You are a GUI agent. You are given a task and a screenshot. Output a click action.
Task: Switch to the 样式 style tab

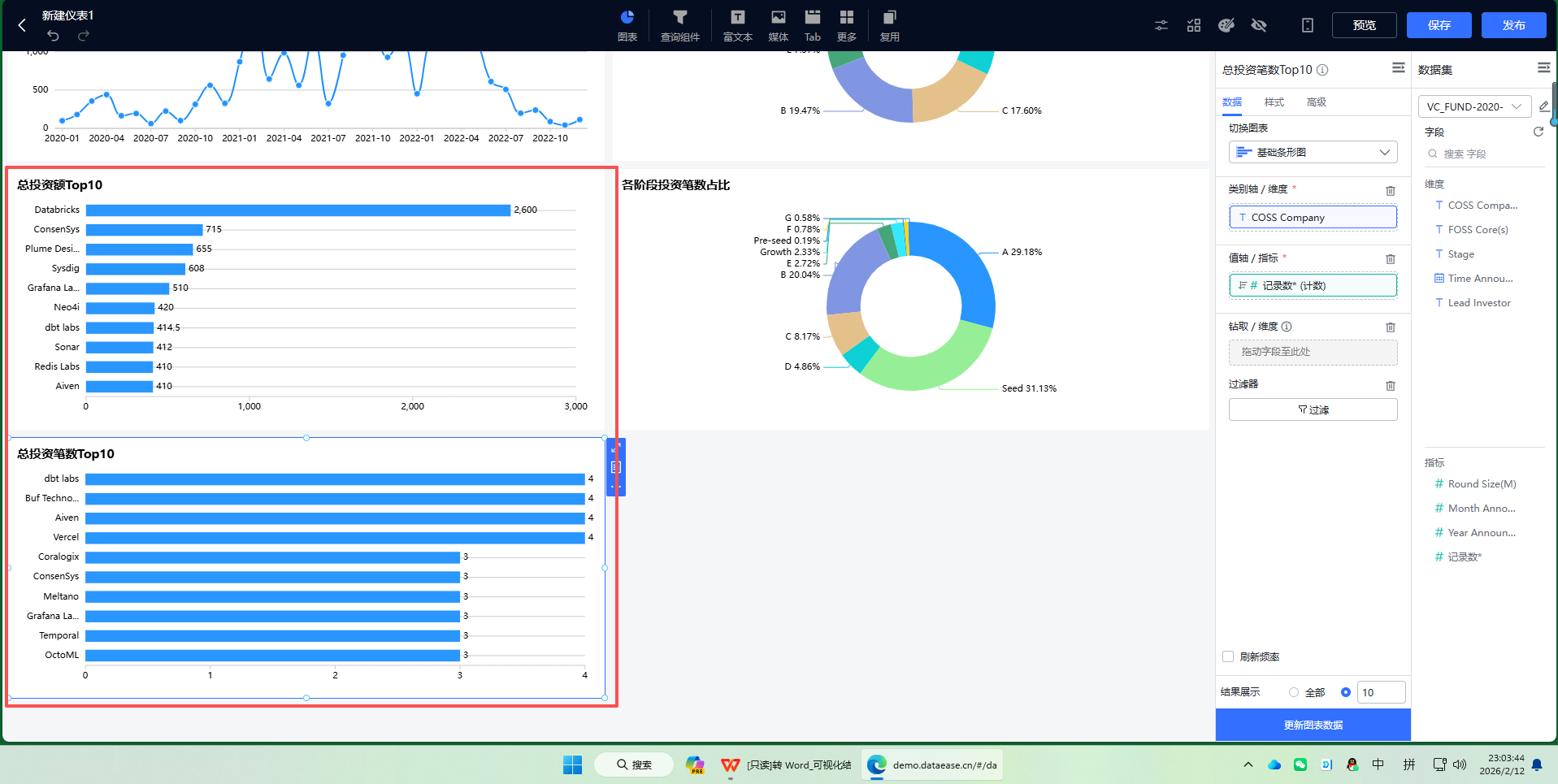point(1274,102)
